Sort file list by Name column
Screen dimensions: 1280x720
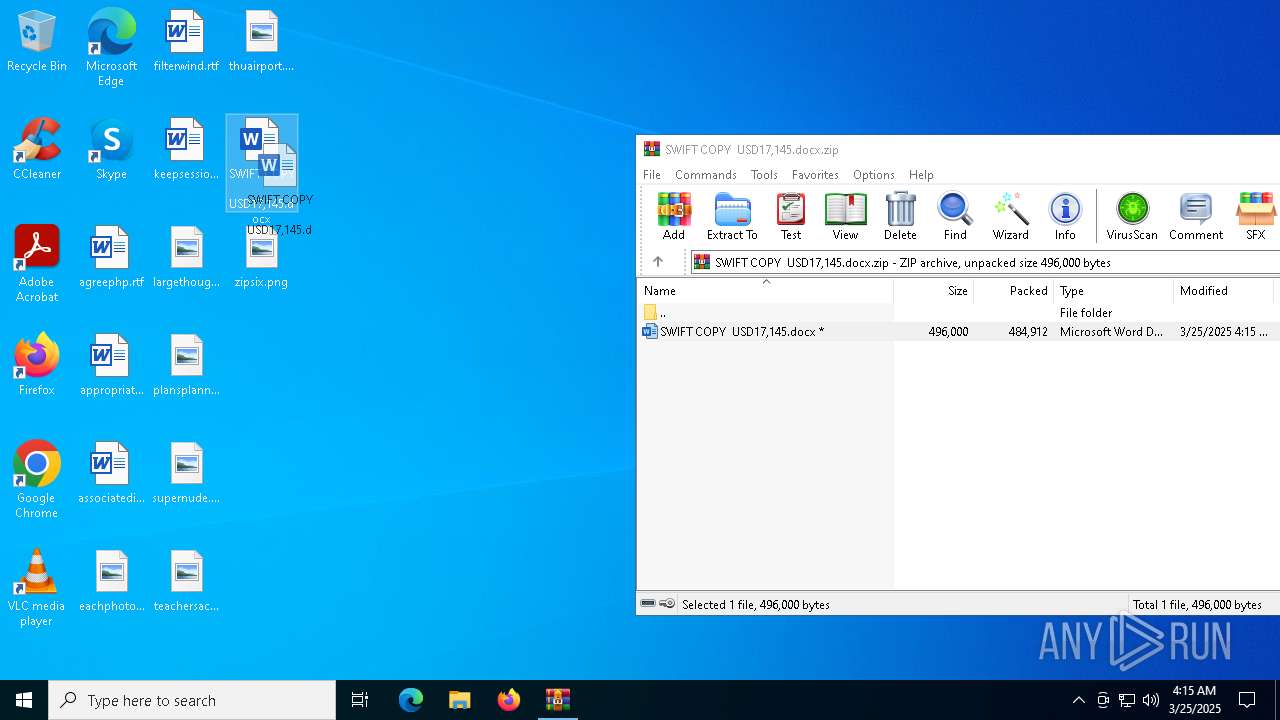[x=765, y=291]
